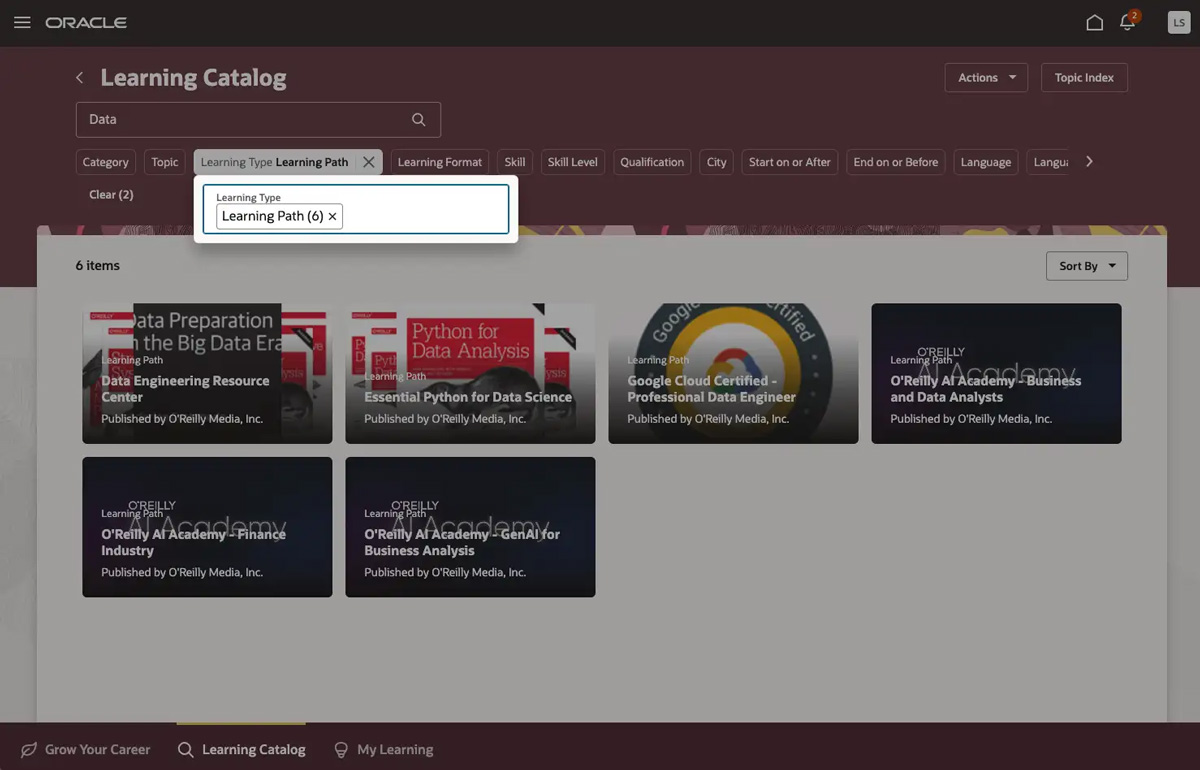1200x770 pixels.
Task: Open the Google Cloud Certified Data Engineer card
Action: 733,374
